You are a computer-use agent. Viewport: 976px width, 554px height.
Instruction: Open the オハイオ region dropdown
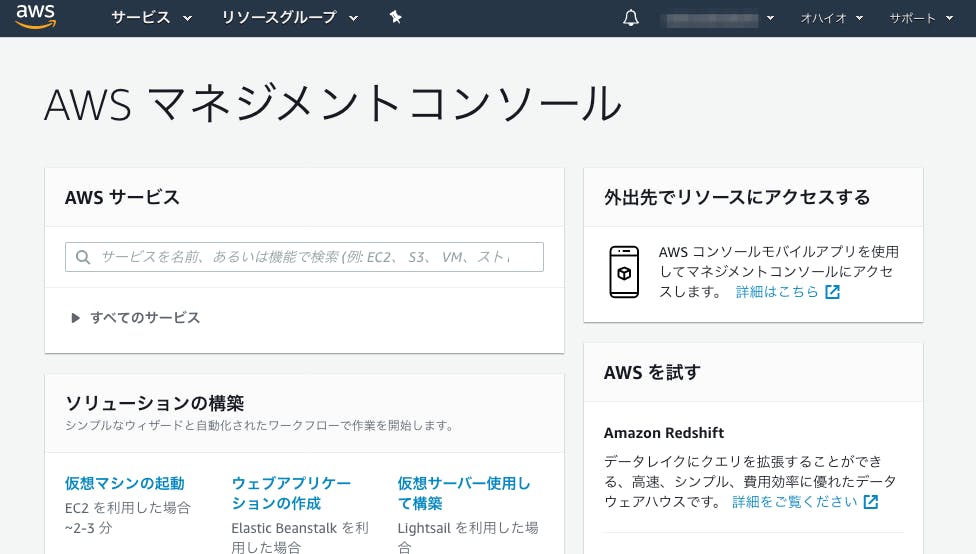pyautogui.click(x=831, y=18)
